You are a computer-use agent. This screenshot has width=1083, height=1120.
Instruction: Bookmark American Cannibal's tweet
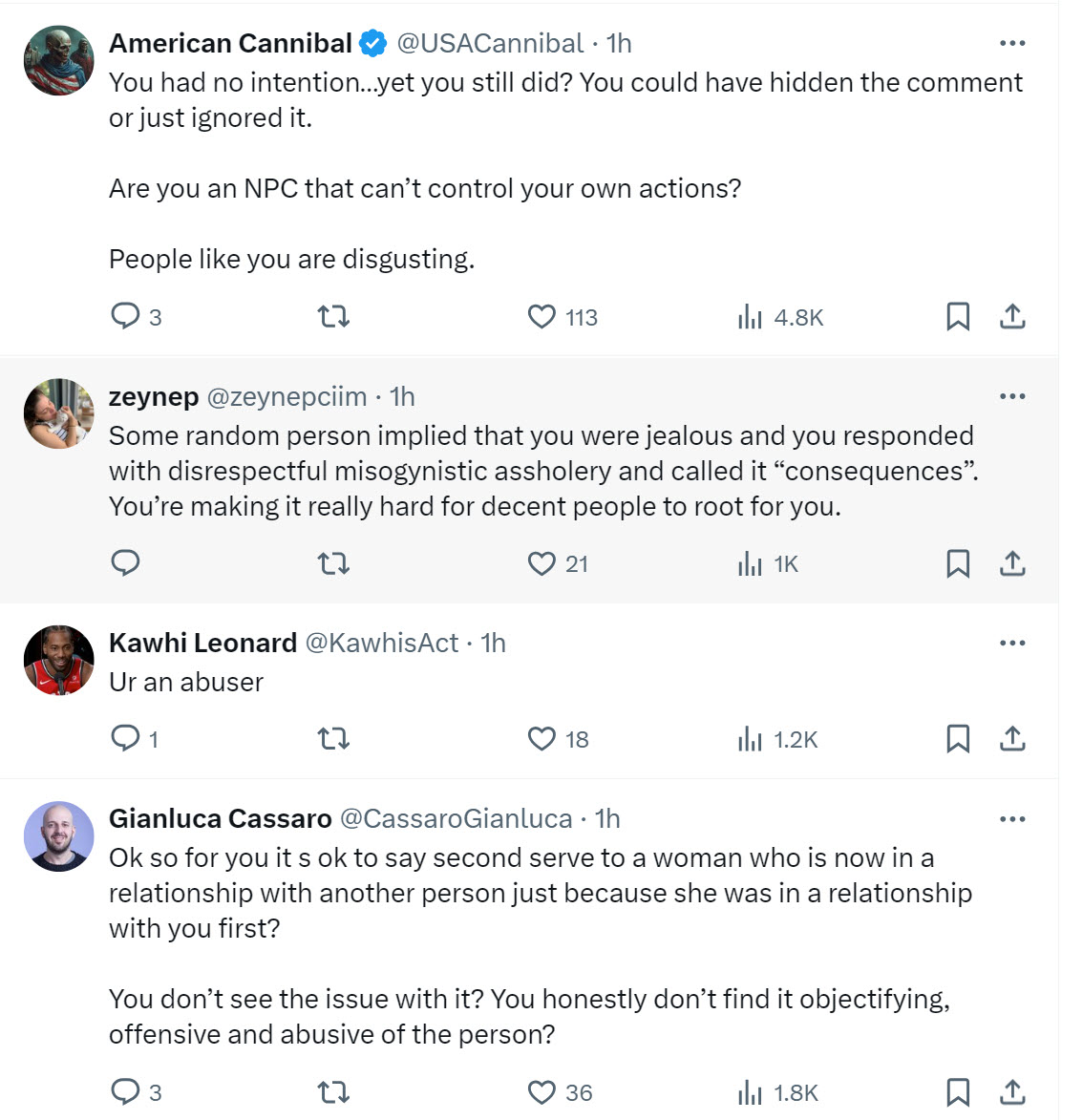pos(958,316)
